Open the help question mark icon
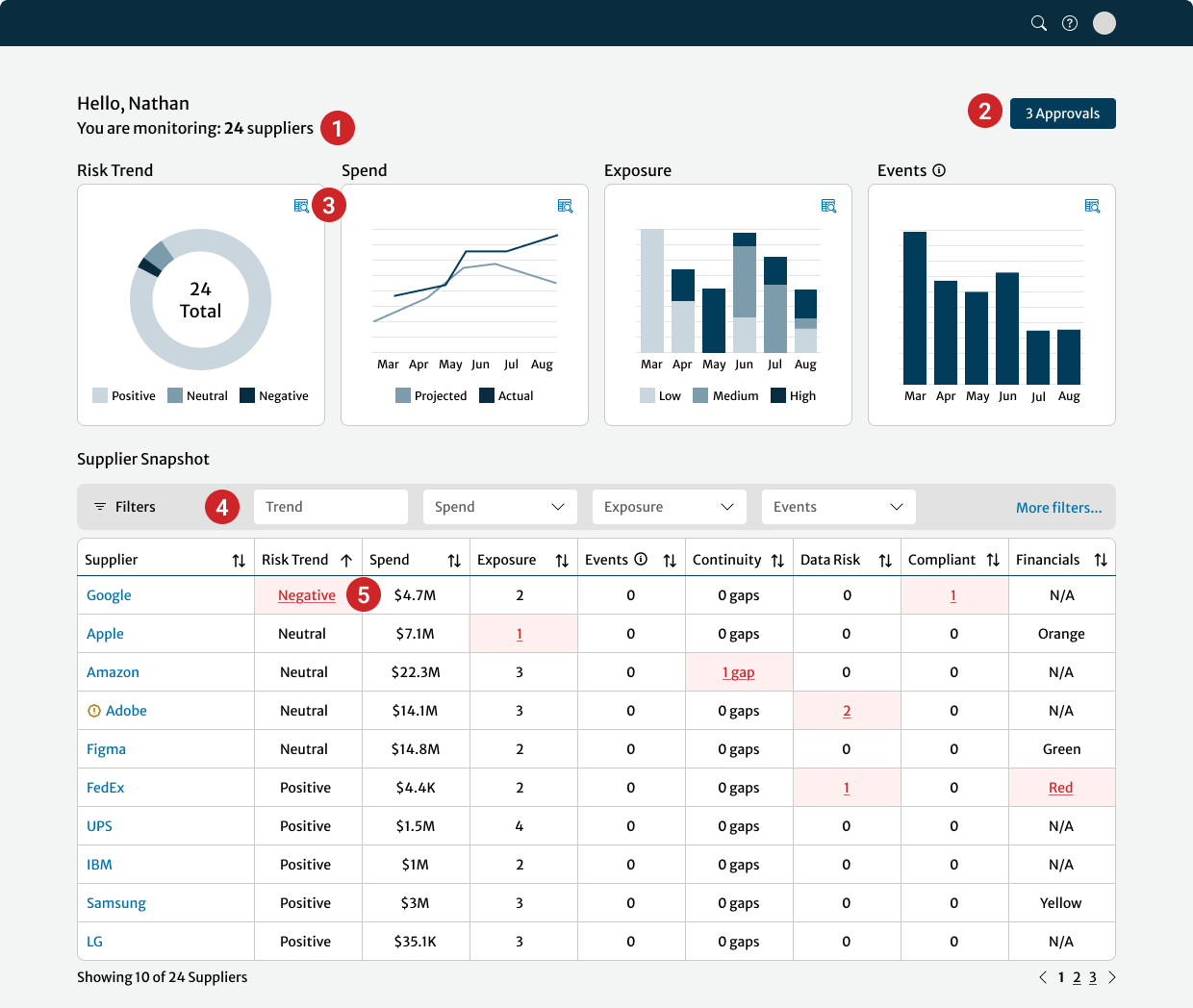 (x=1070, y=23)
